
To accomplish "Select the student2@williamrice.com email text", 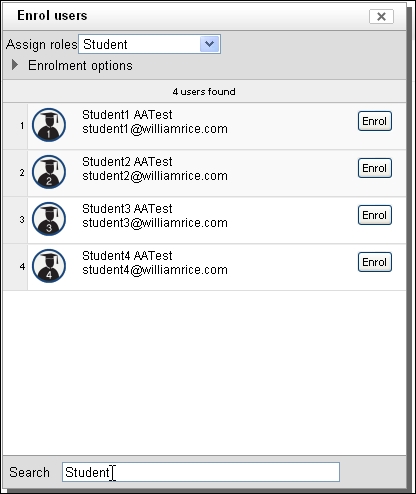I will tap(155, 176).
